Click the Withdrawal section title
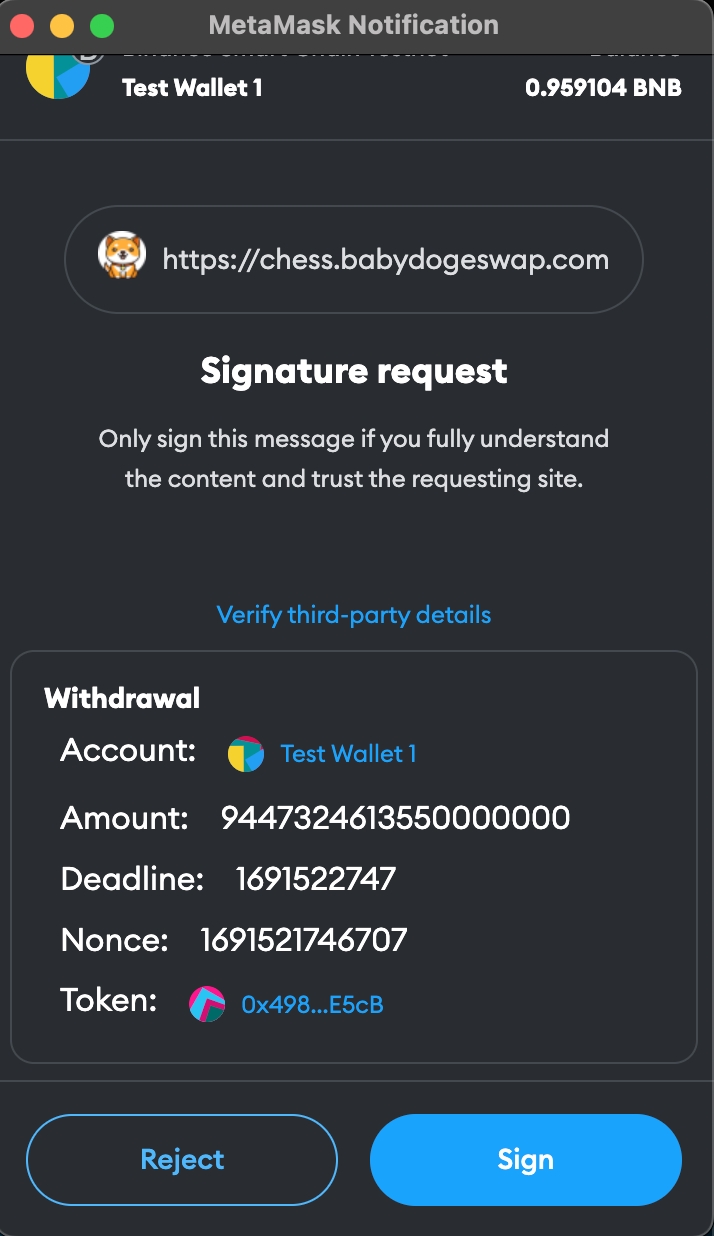This screenshot has height=1236, width=714. (122, 698)
